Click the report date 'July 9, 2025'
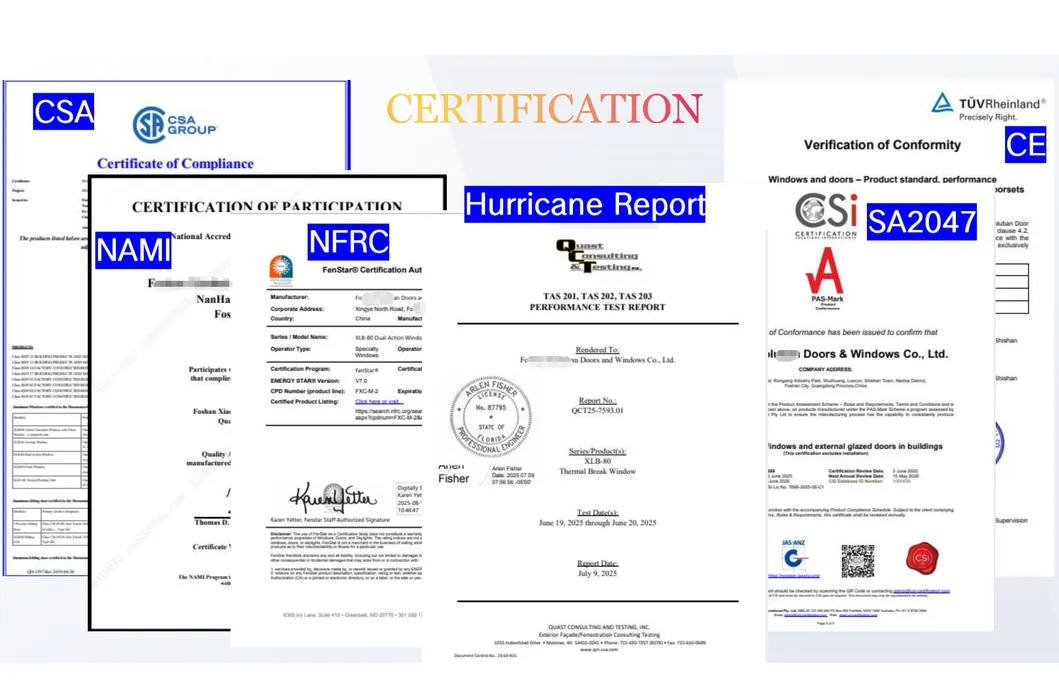 point(598,573)
